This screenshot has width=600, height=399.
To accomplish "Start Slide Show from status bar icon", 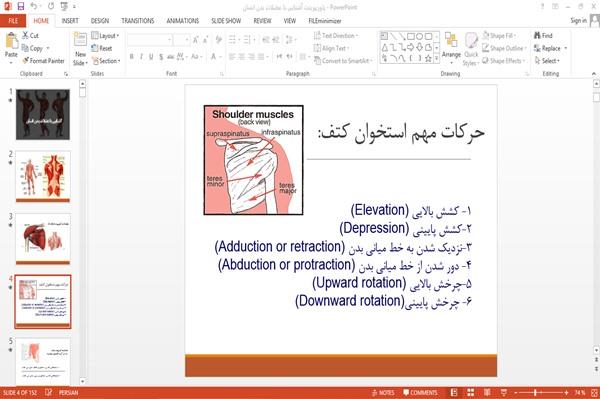I will pyautogui.click(x=504, y=392).
